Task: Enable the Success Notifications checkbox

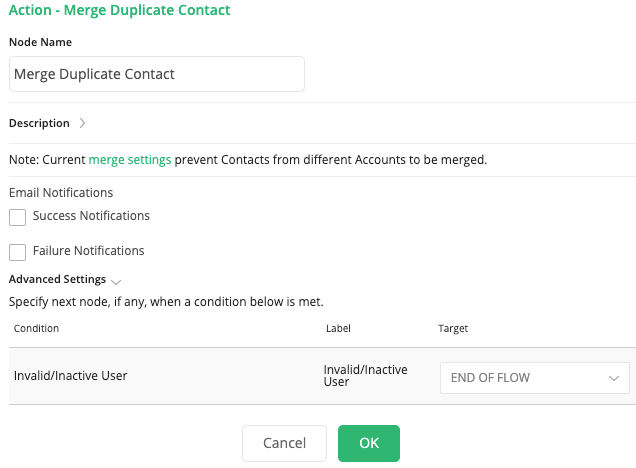Action: click(17, 217)
